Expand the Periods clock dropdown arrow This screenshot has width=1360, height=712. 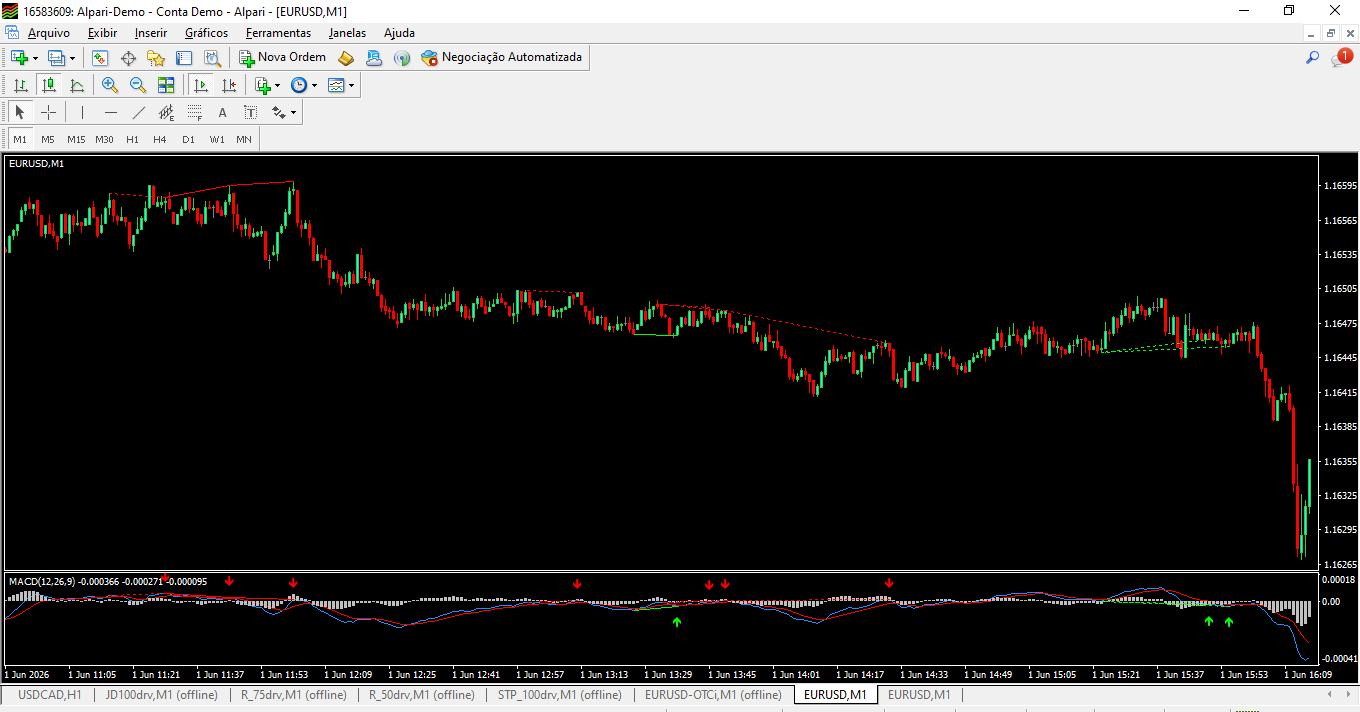[314, 85]
